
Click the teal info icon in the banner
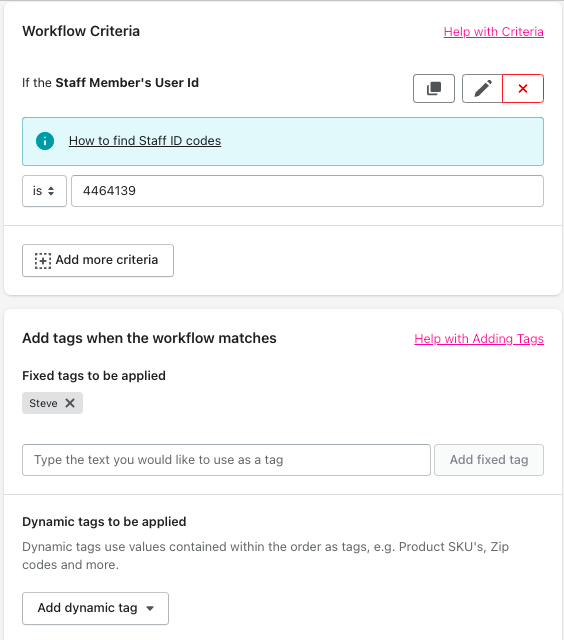tap(45, 141)
